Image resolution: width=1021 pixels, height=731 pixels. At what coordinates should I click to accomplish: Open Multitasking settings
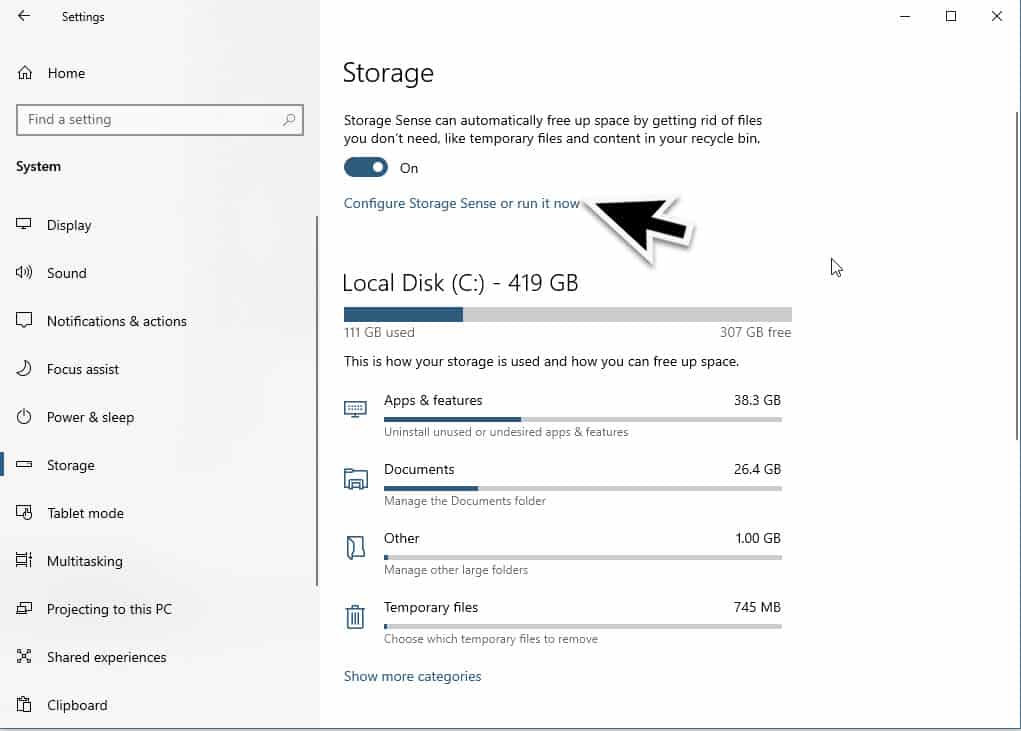pos(82,561)
